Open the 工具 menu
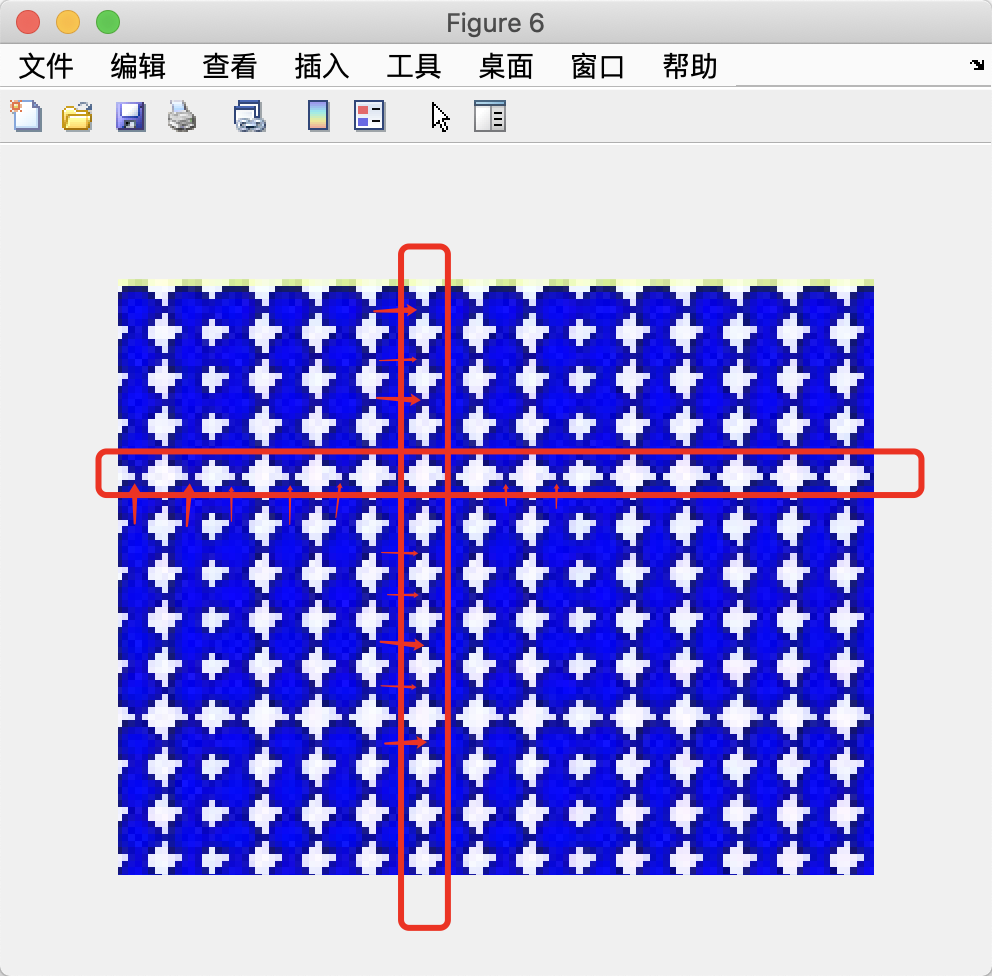Image resolution: width=992 pixels, height=976 pixels. coord(414,66)
